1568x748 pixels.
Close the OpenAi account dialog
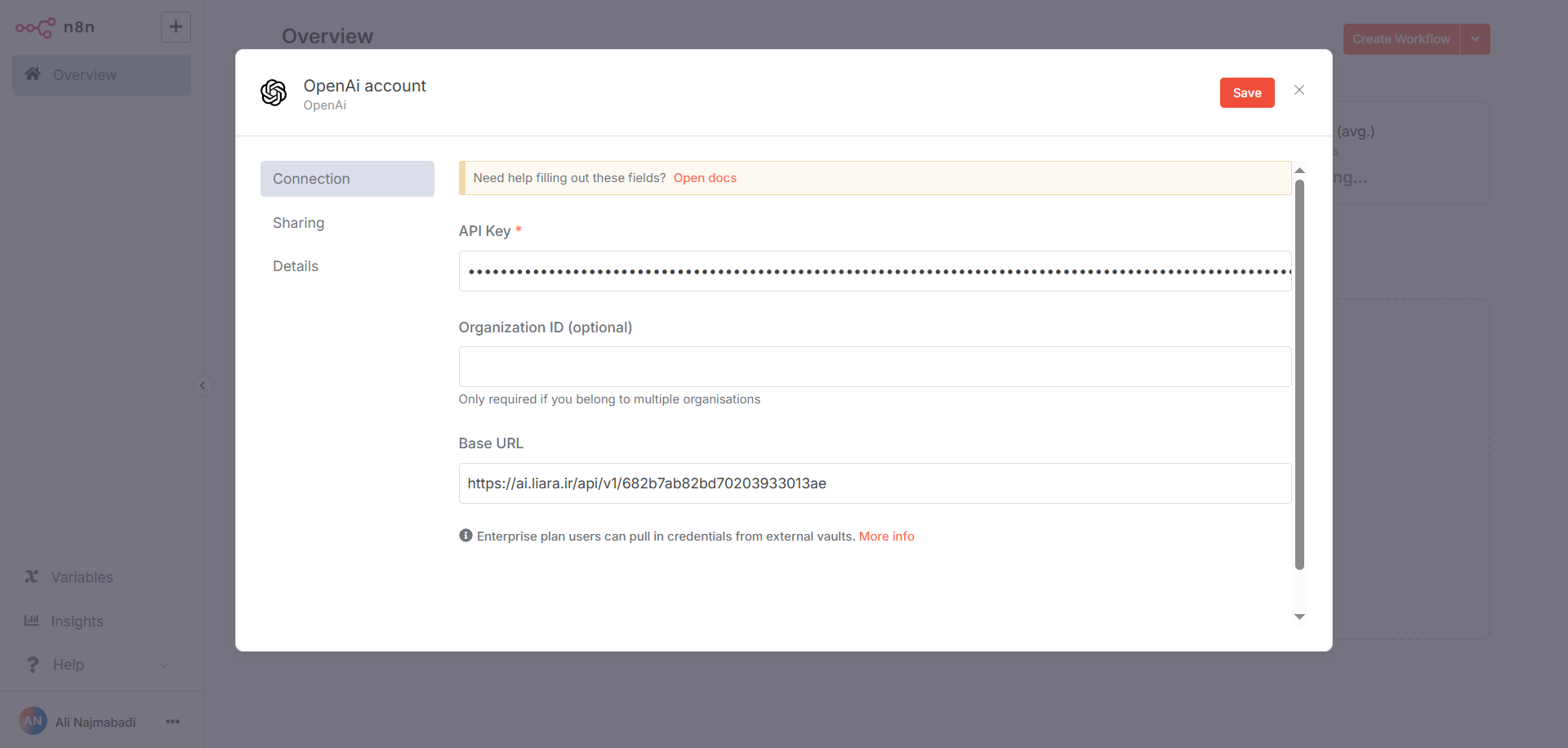(1299, 90)
